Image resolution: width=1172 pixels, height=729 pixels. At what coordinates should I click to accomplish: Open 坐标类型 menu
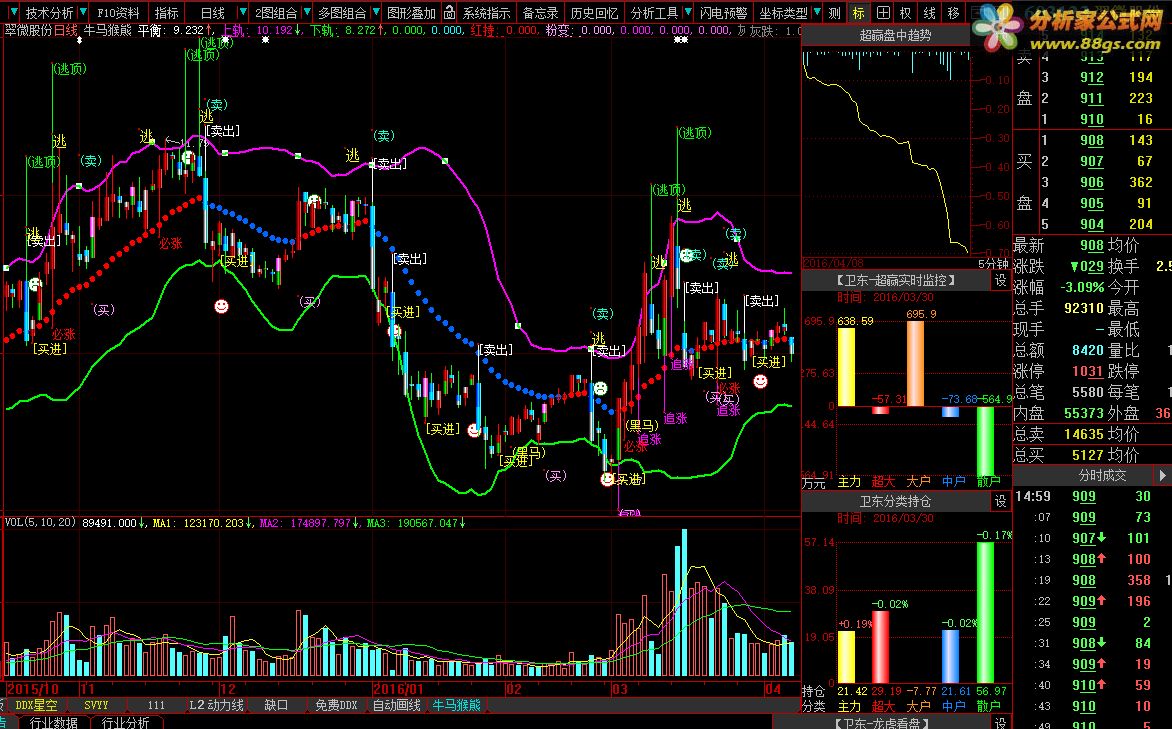[783, 13]
